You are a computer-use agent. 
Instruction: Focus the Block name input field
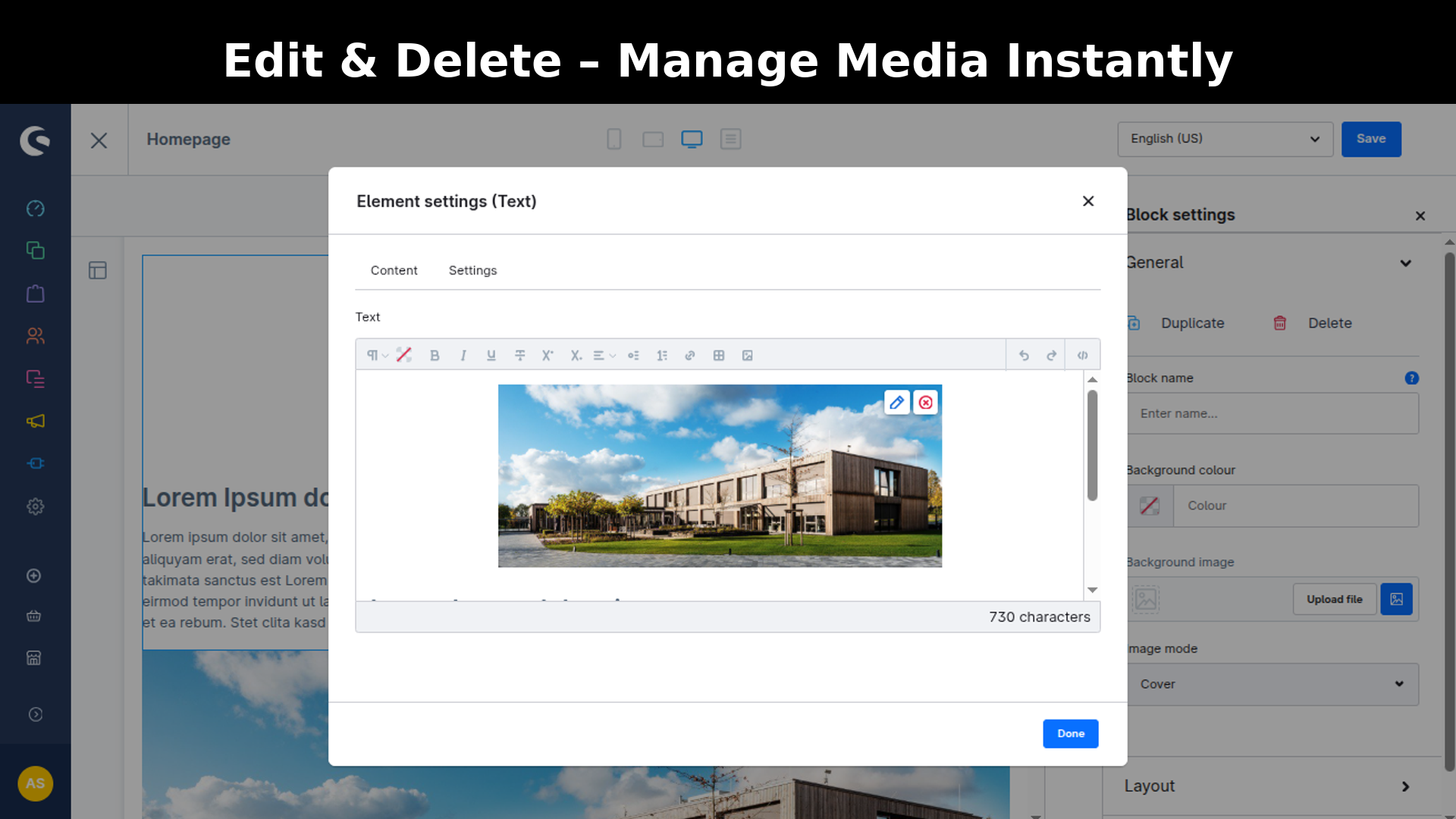(1272, 413)
